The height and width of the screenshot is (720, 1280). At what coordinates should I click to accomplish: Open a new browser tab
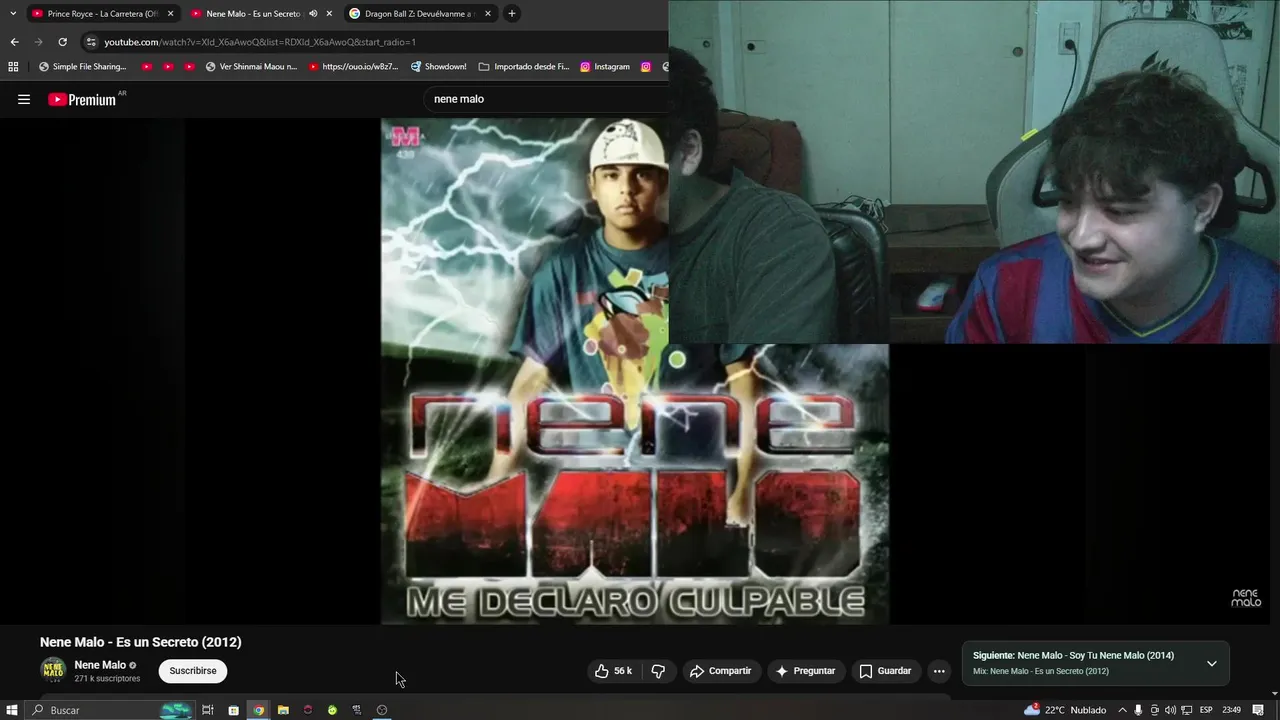(x=512, y=13)
